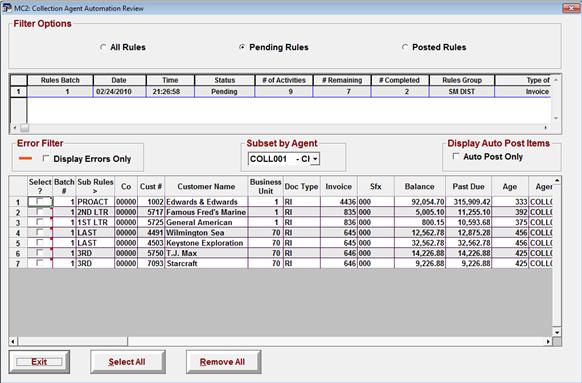
Task: Select the Posted Rules radio button
Action: click(405, 47)
